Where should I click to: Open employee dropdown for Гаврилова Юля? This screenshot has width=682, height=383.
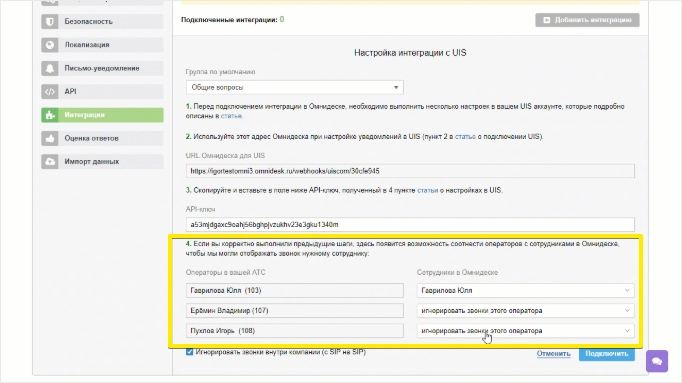(x=525, y=290)
